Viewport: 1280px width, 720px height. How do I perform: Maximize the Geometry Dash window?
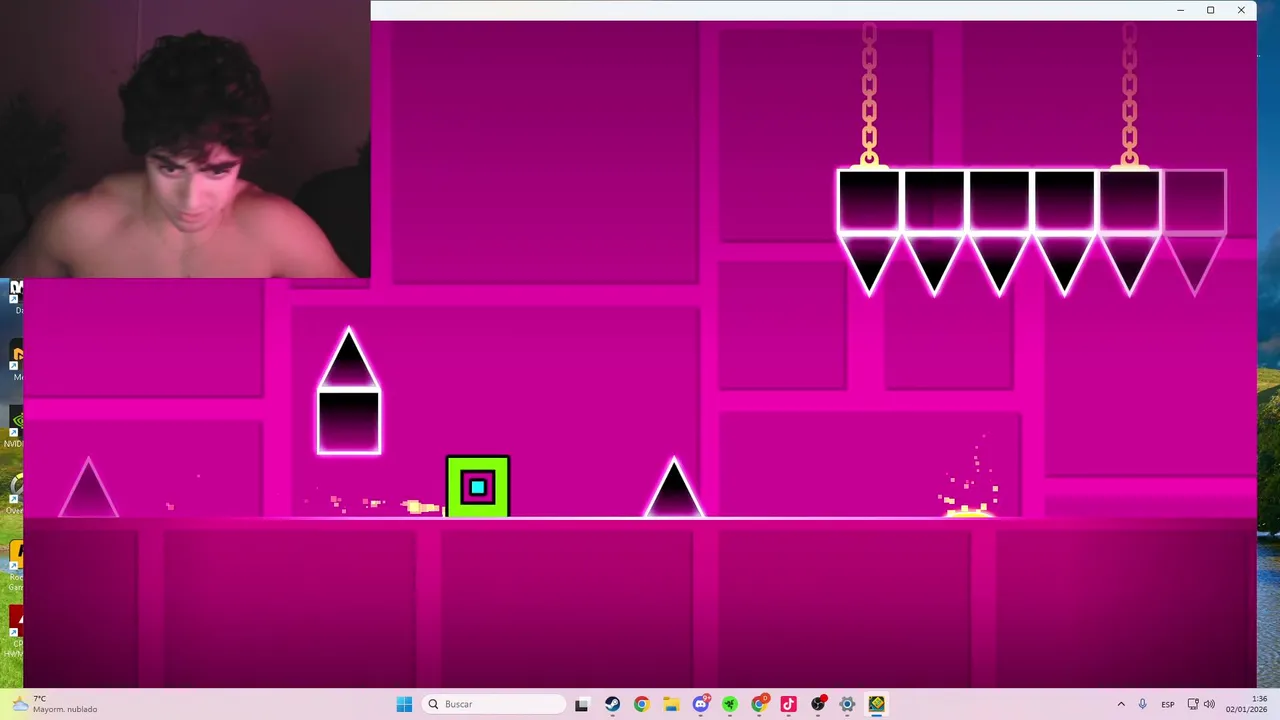click(x=1210, y=10)
